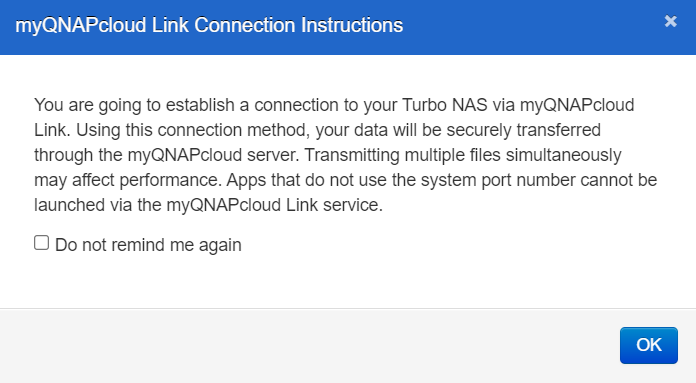Viewport: 696px width, 383px height.
Task: Click the words 'Turbo NAS' in the message
Action: (x=445, y=106)
